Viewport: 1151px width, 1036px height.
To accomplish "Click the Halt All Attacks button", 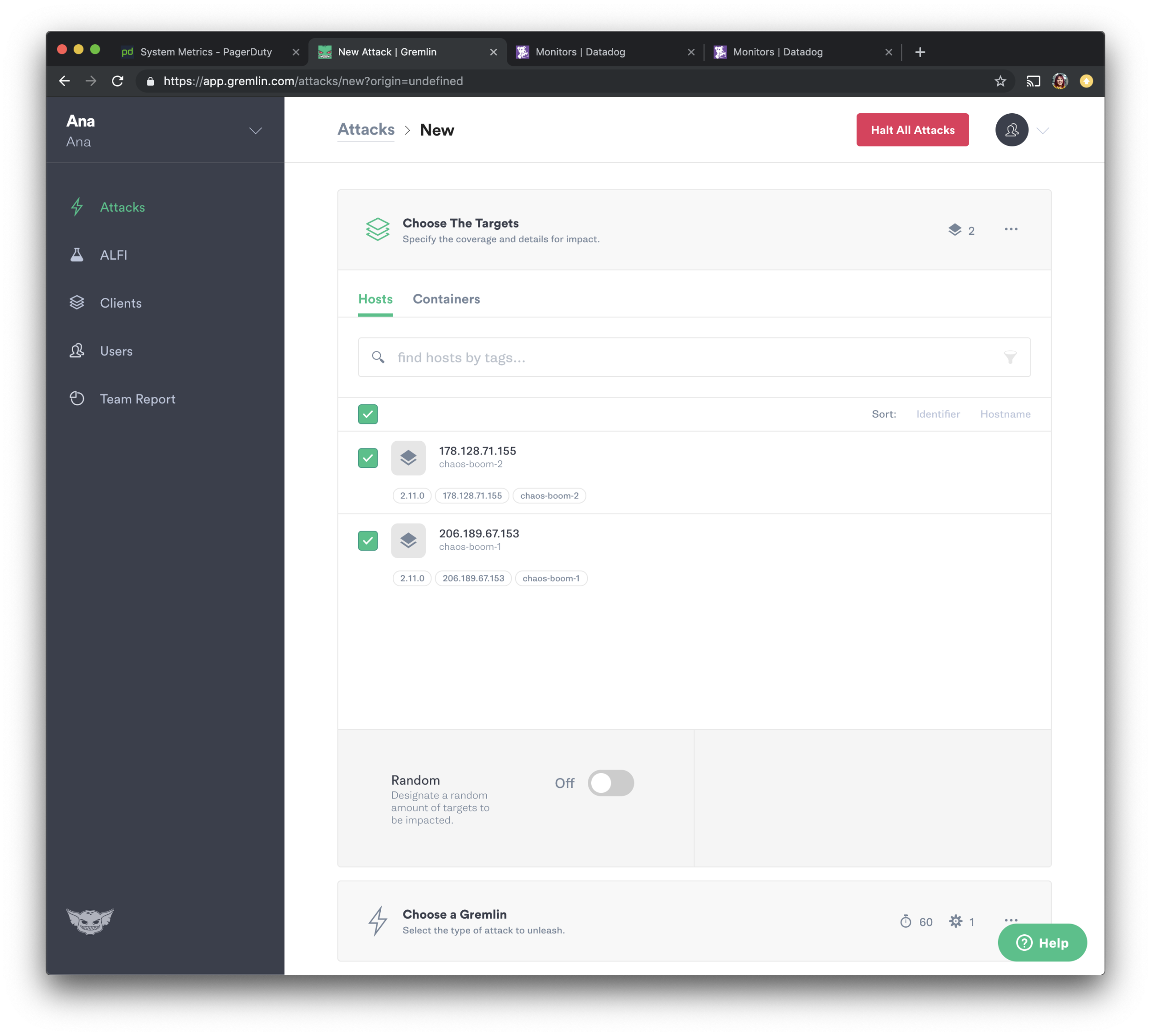I will point(912,130).
